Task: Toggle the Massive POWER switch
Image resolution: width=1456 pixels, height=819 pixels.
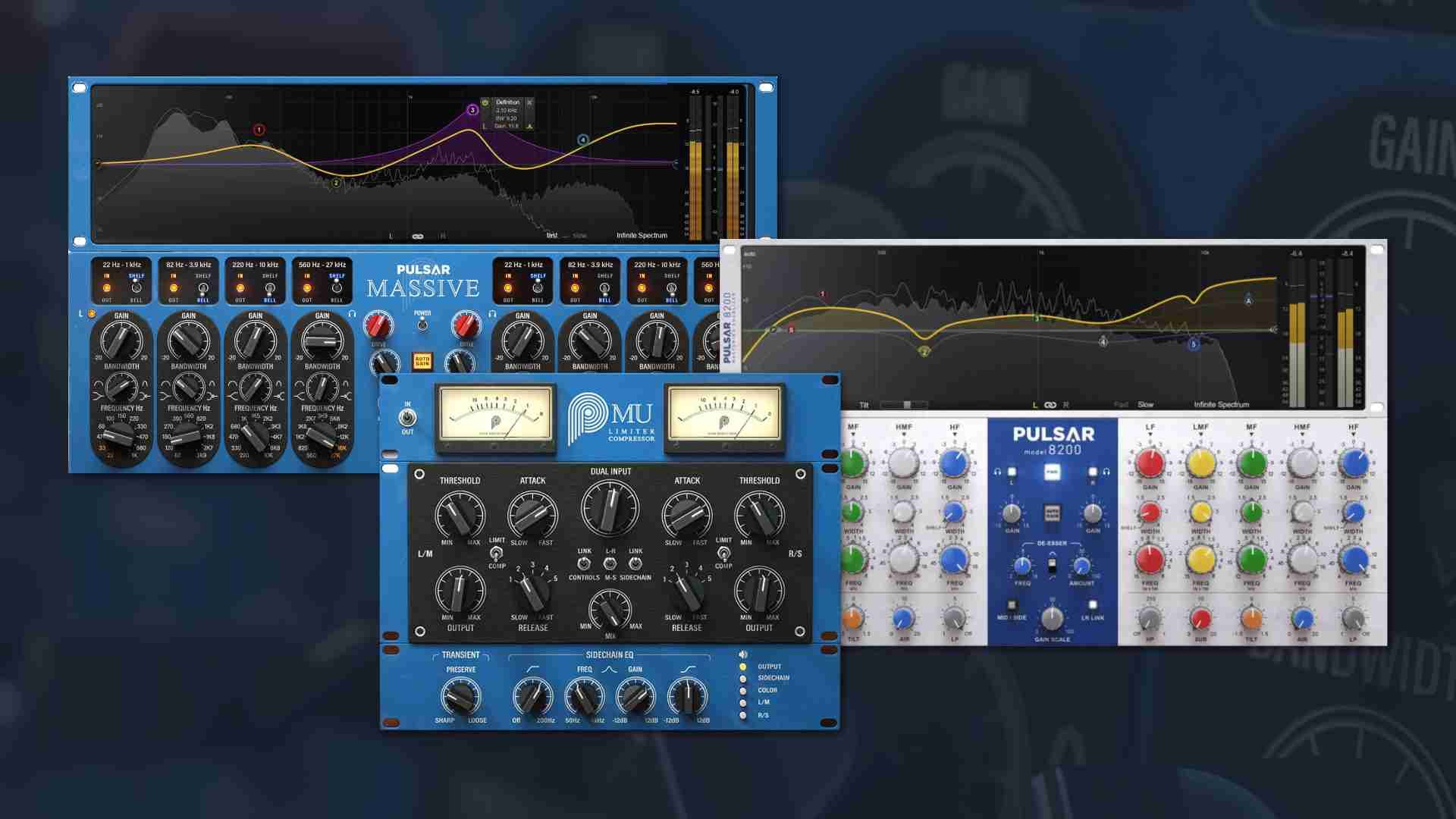Action: (422, 325)
